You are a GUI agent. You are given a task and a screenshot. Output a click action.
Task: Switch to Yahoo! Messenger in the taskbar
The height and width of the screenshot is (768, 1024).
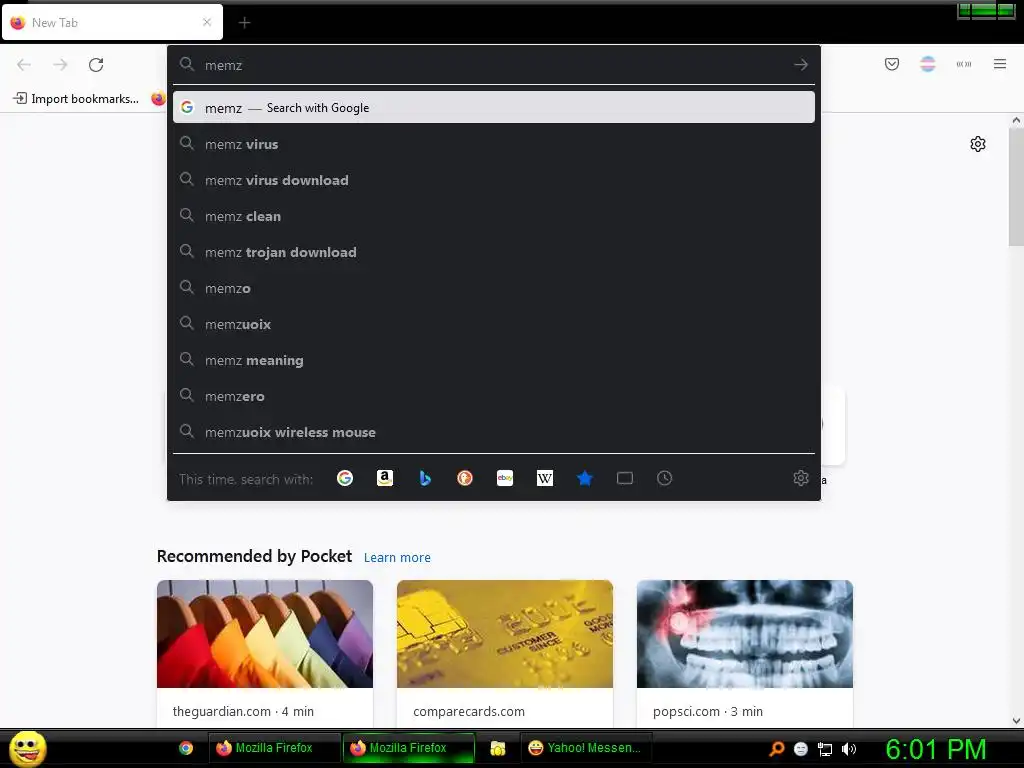[x=586, y=748]
